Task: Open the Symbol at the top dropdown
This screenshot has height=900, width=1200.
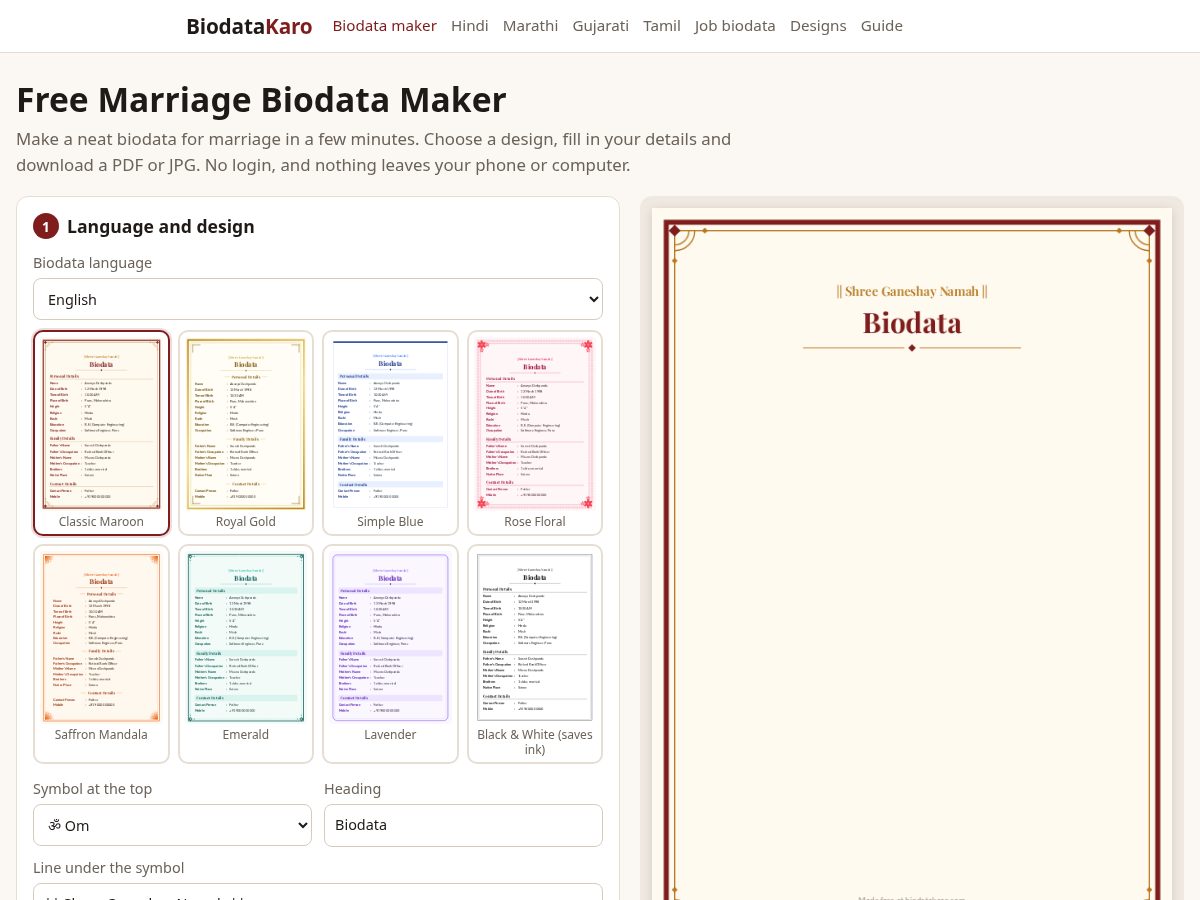Action: (172, 825)
